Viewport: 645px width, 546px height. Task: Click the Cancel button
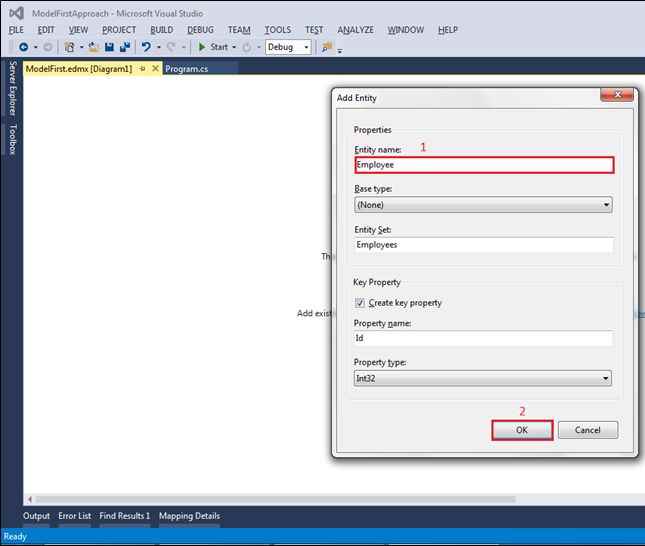588,430
